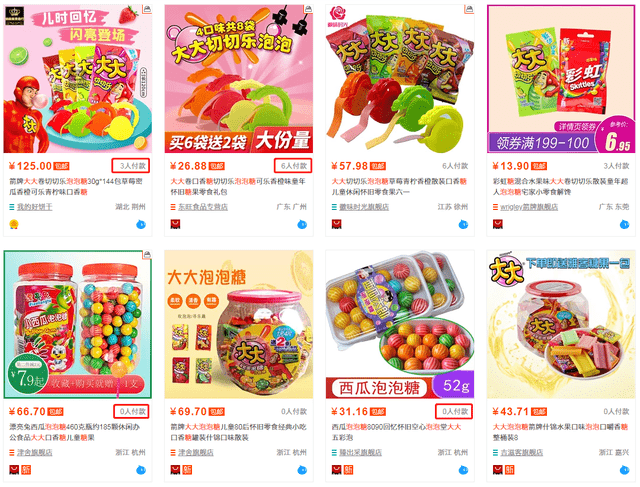The width and height of the screenshot is (640, 487).
Task: Open the wrigley箭牌旗舰店 shop link
Action: (529, 207)
